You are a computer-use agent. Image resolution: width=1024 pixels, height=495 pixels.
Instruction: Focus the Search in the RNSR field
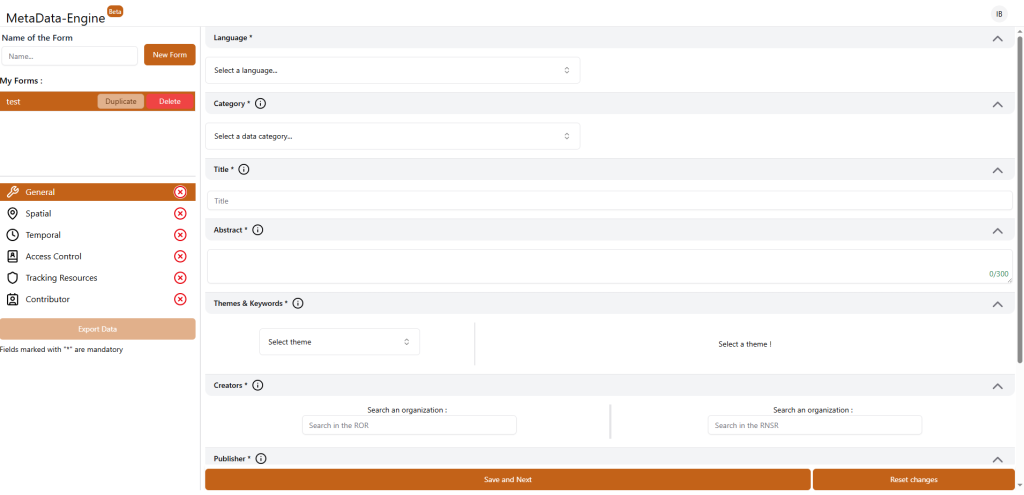click(815, 425)
